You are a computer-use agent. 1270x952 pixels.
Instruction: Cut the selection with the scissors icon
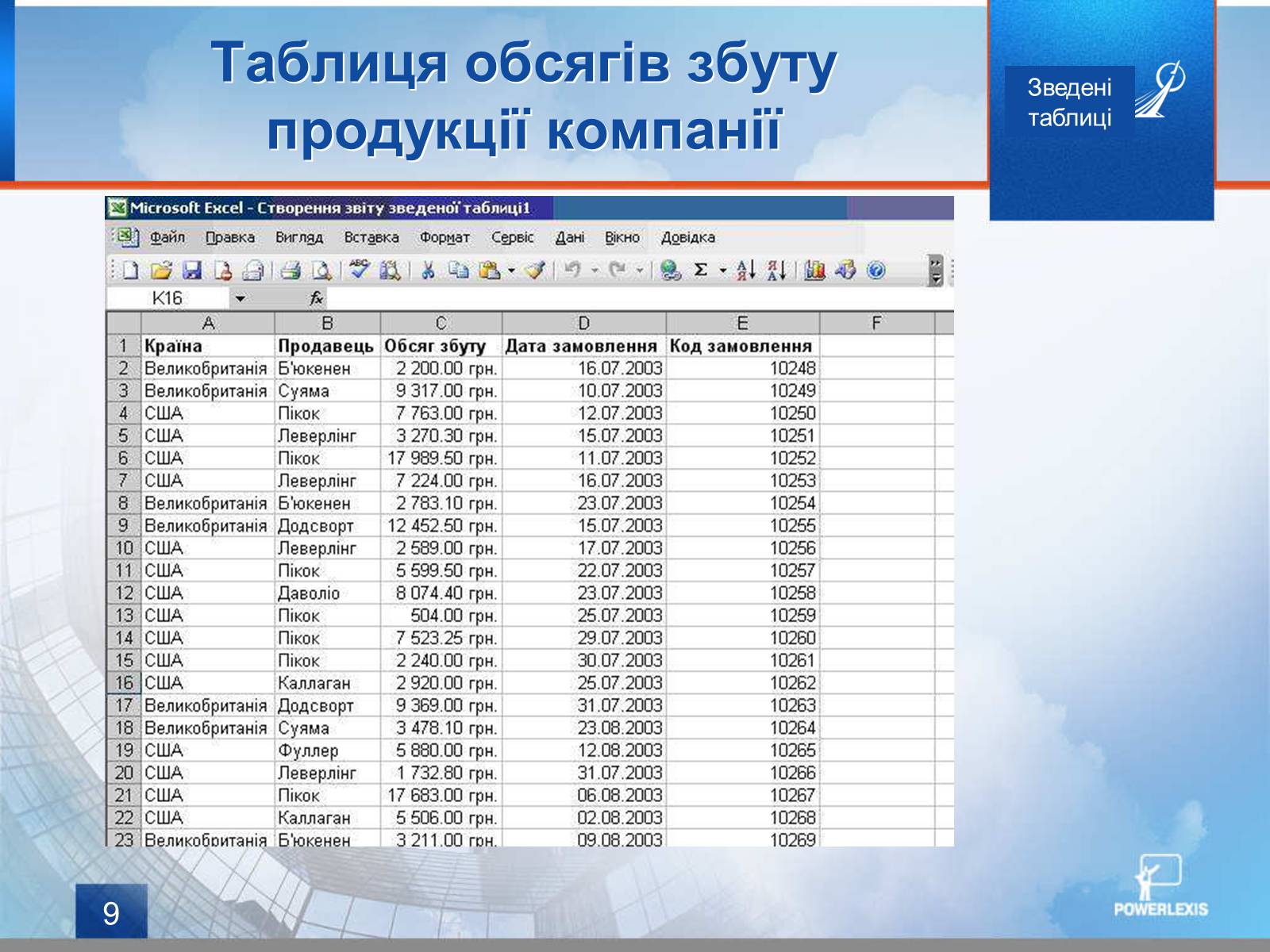click(428, 271)
